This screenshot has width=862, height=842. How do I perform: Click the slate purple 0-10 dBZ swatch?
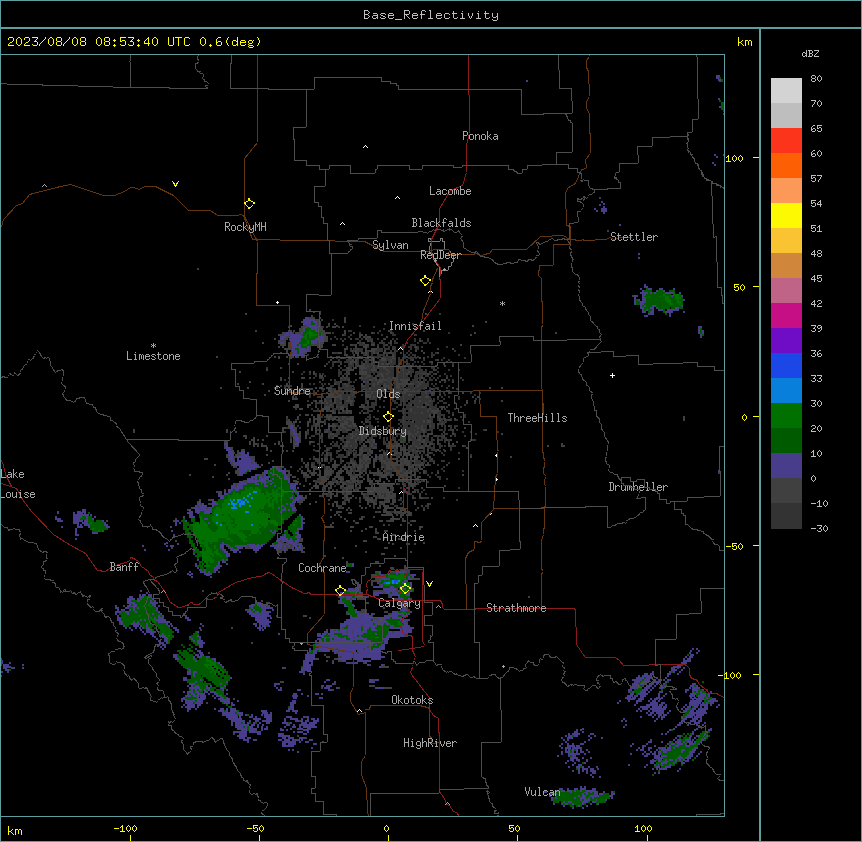786,466
